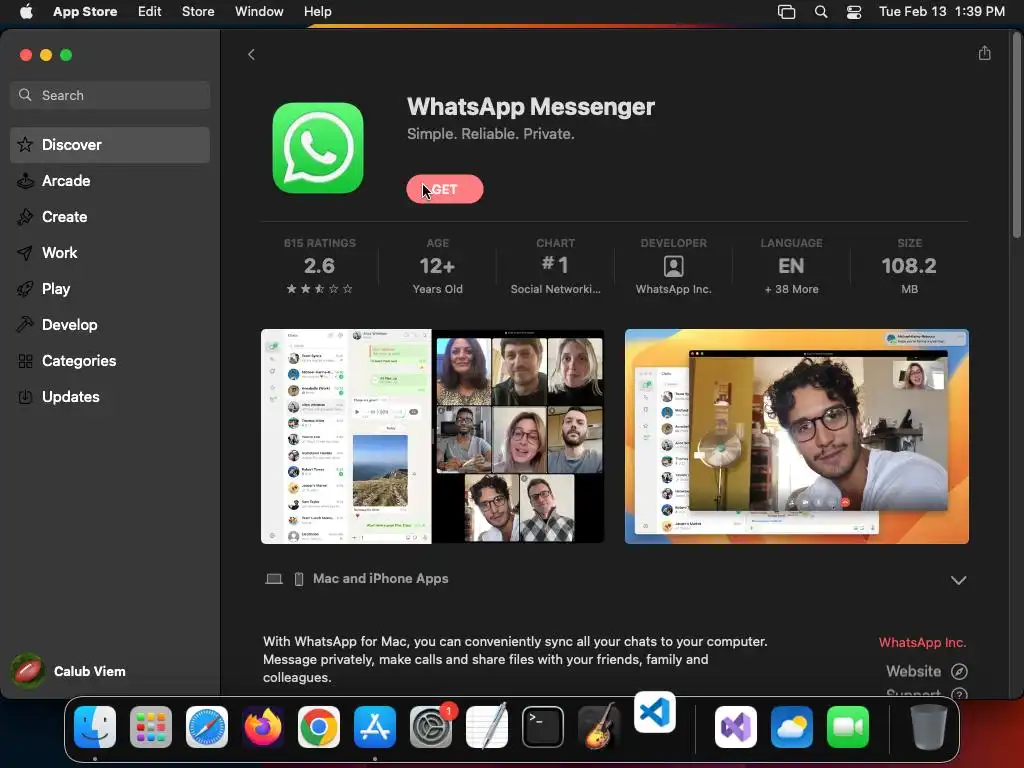Viewport: 1024px width, 768px height.
Task: Select Arcade in the sidebar
Action: tap(110, 181)
